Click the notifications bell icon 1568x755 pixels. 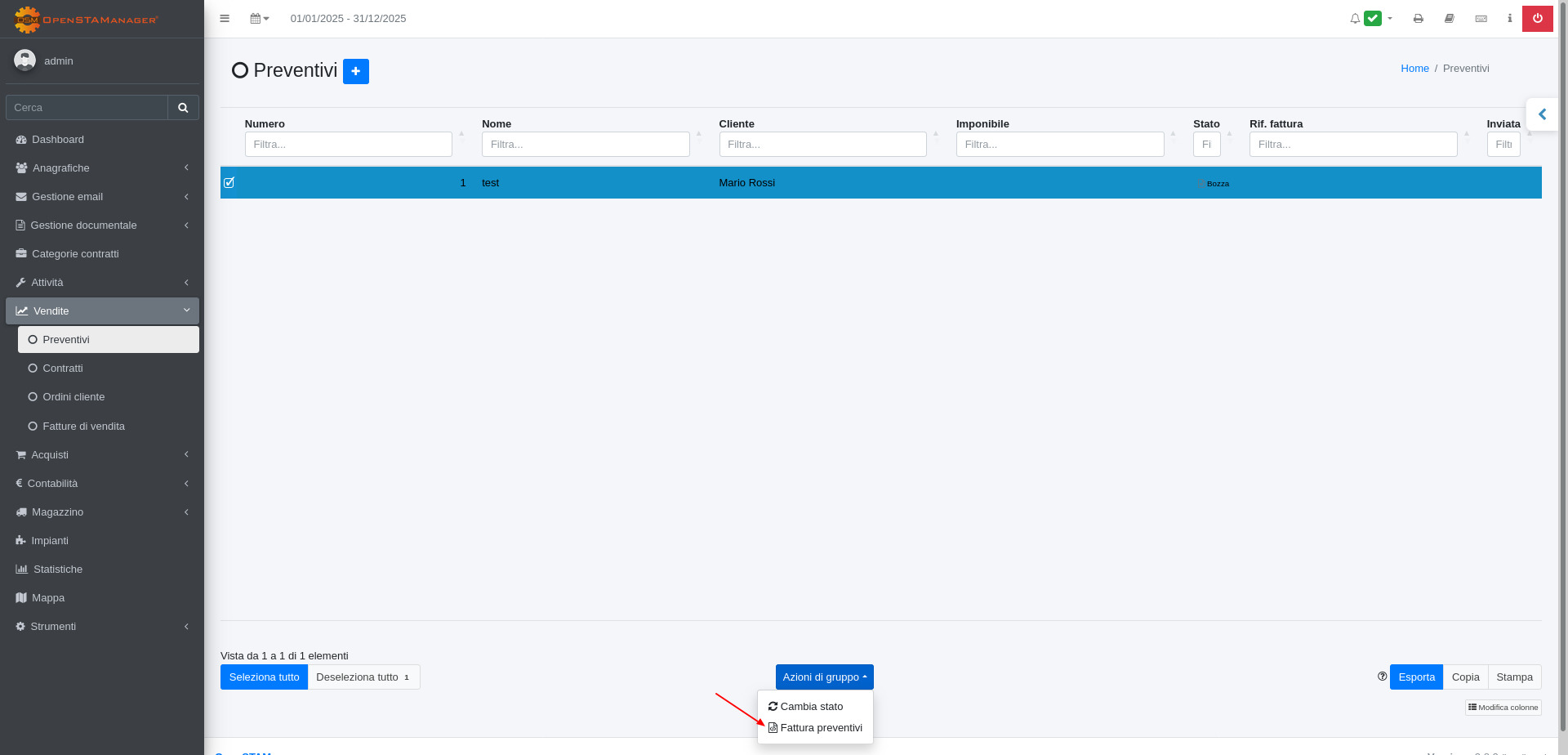click(x=1355, y=19)
